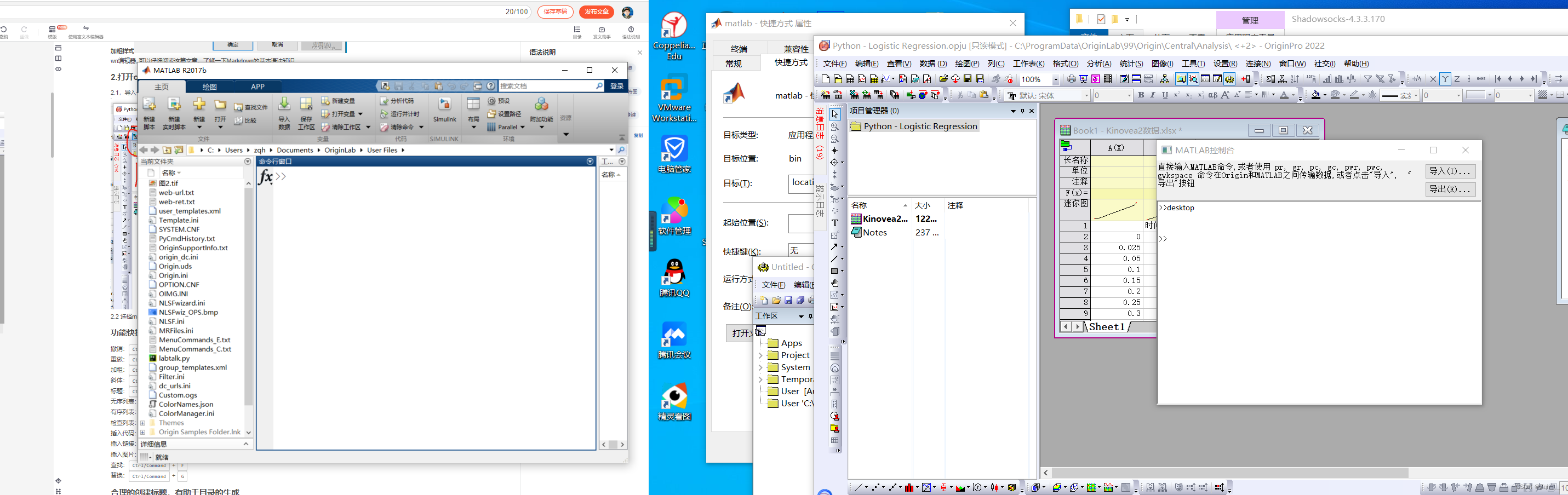Viewport: 1568px width, 495px height.
Task: Open the MATLAB address bar history dropdown
Action: 611,150
